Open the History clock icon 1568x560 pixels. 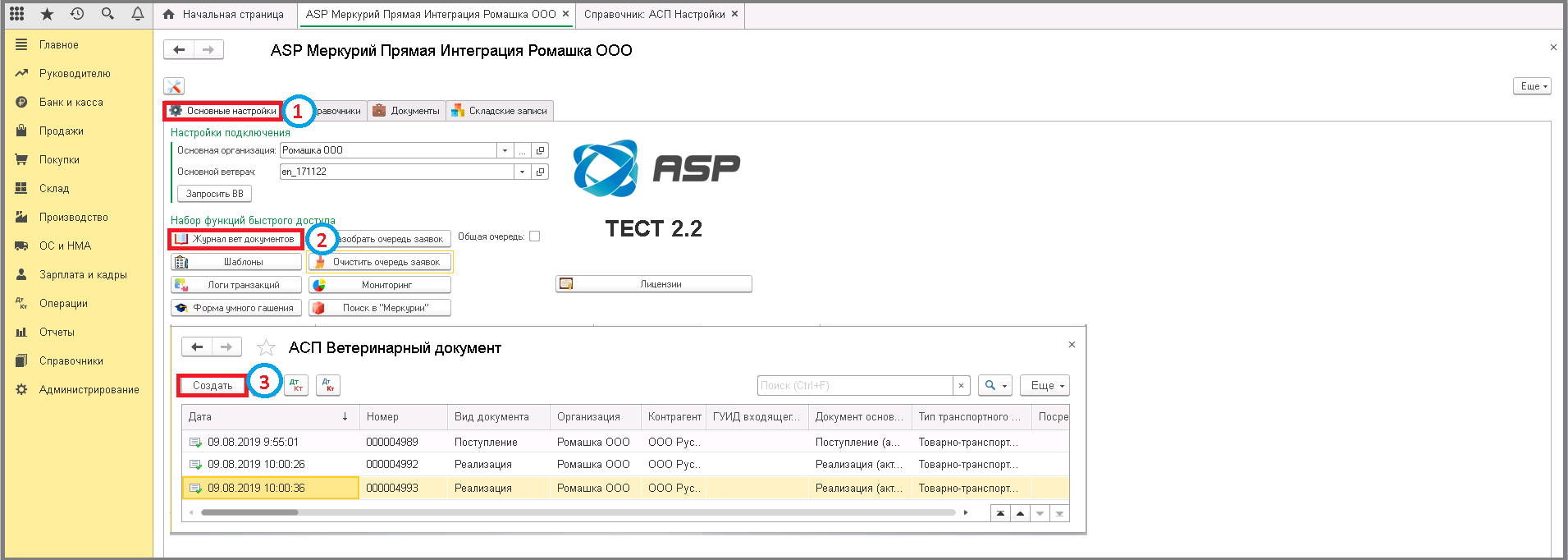point(77,14)
